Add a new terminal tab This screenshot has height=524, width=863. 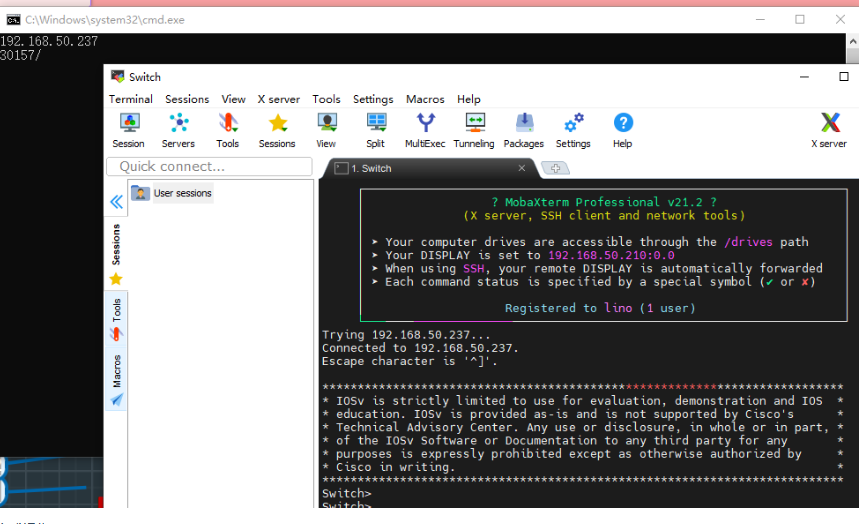[555, 168]
